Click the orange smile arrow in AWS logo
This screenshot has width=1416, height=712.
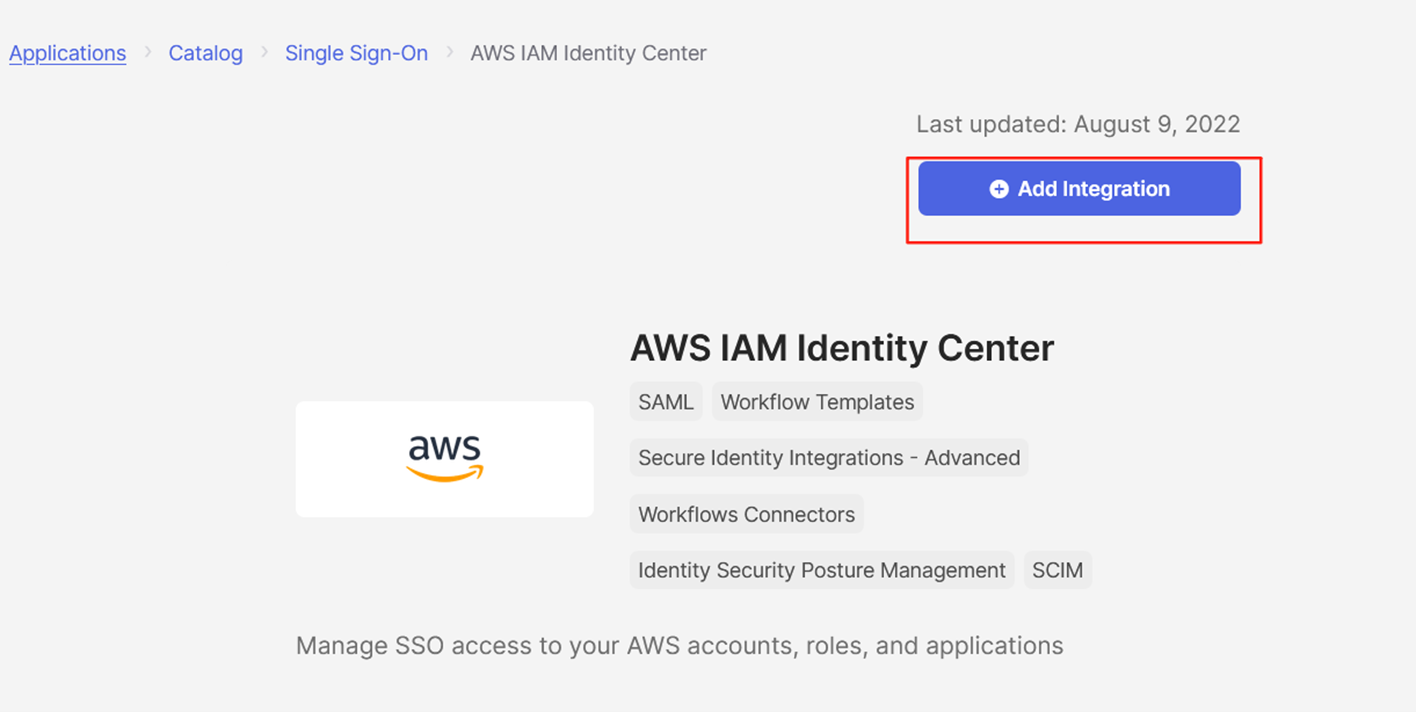click(x=445, y=473)
